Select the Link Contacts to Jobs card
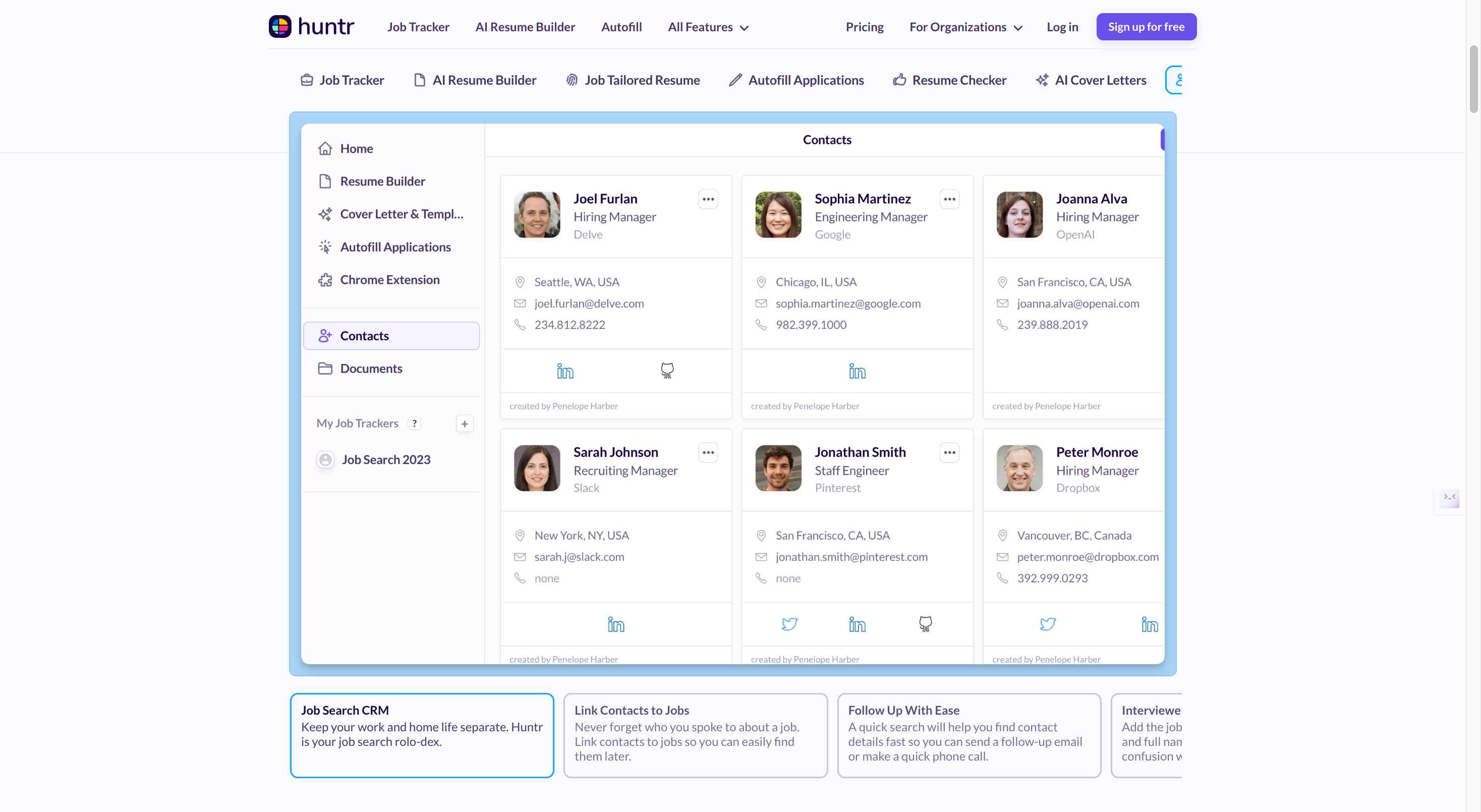The height and width of the screenshot is (812, 1481). (x=696, y=735)
